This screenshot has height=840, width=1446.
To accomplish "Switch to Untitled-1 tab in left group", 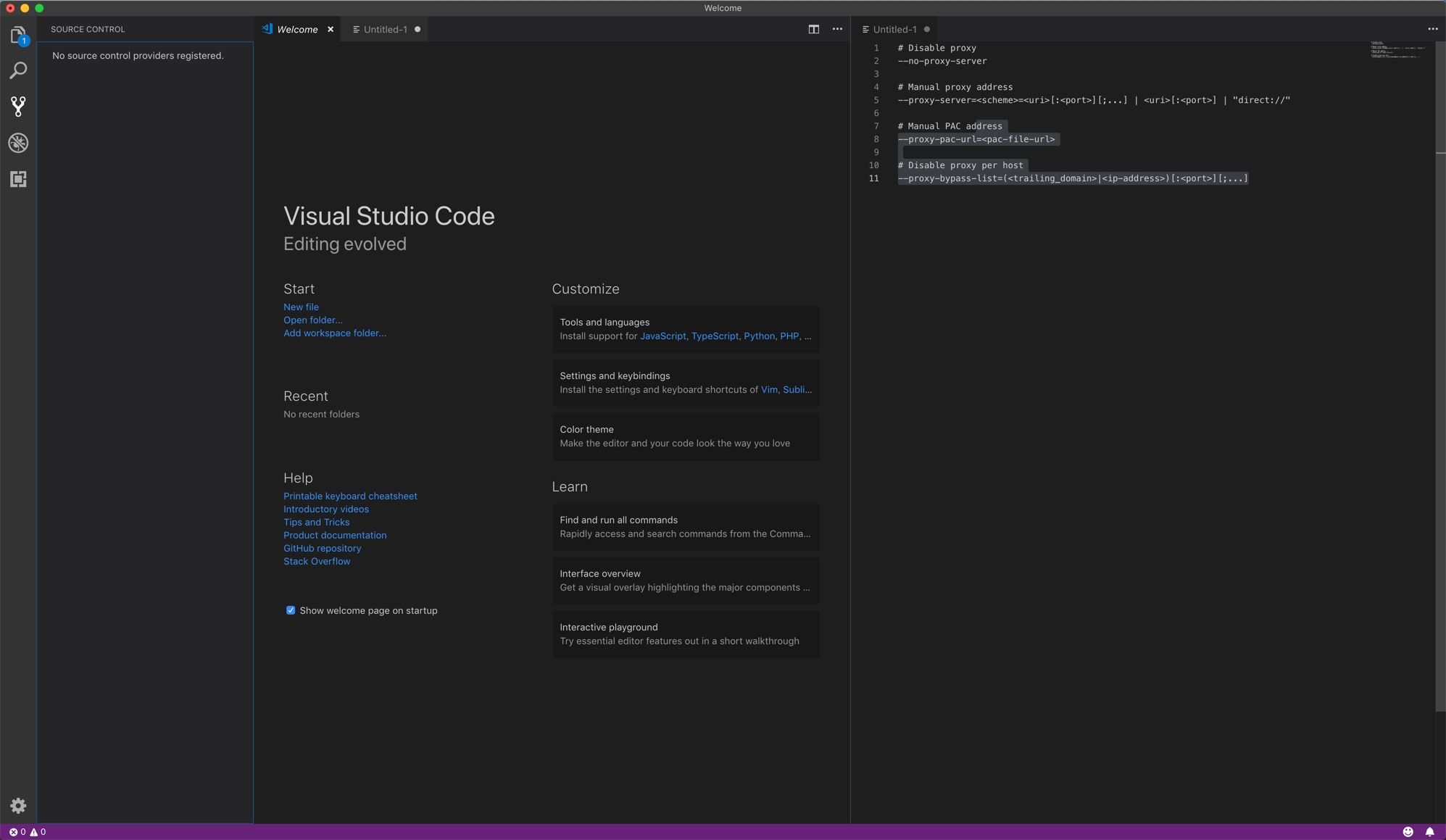I will 385,29.
